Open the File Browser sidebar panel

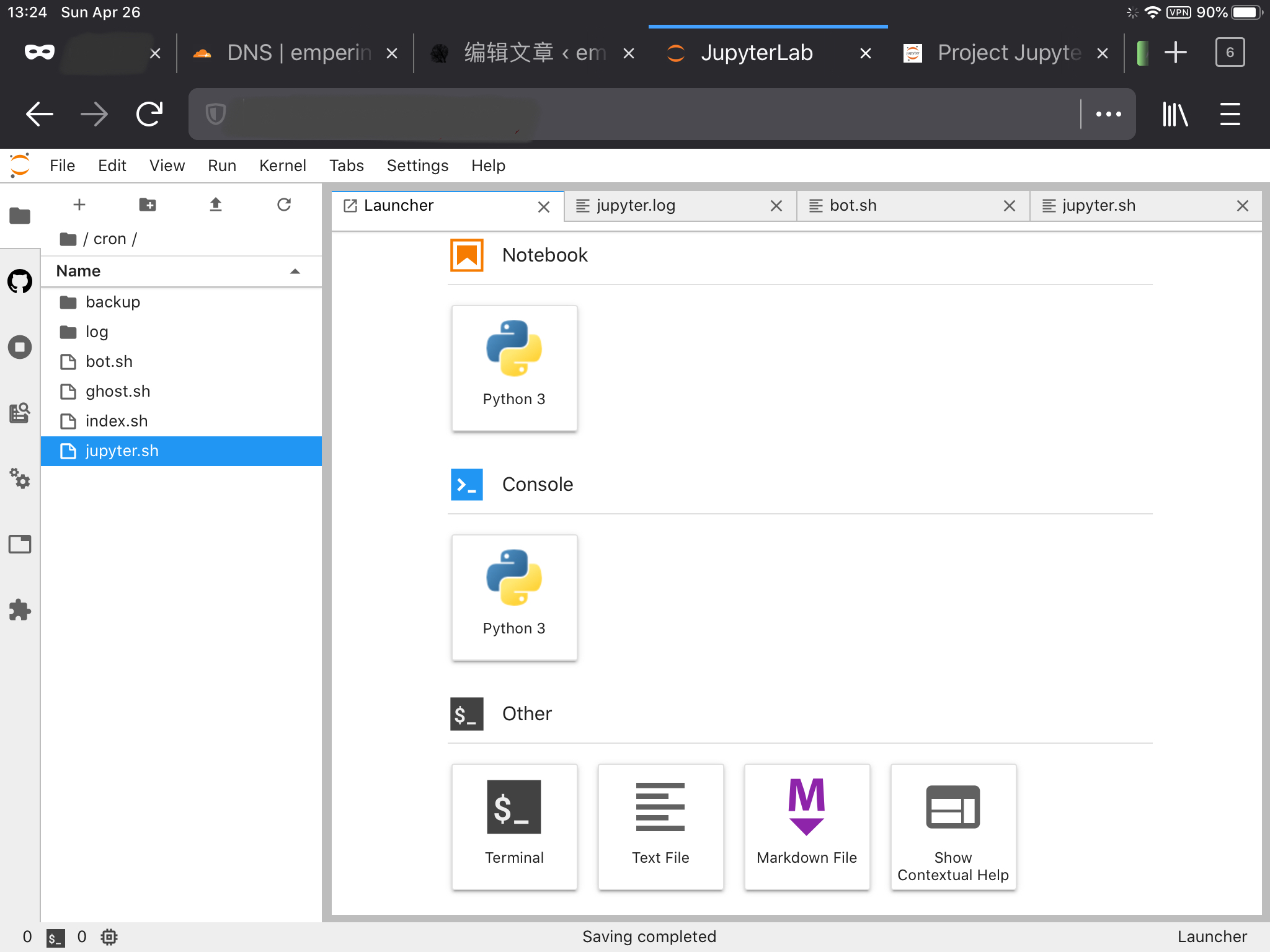(x=20, y=216)
